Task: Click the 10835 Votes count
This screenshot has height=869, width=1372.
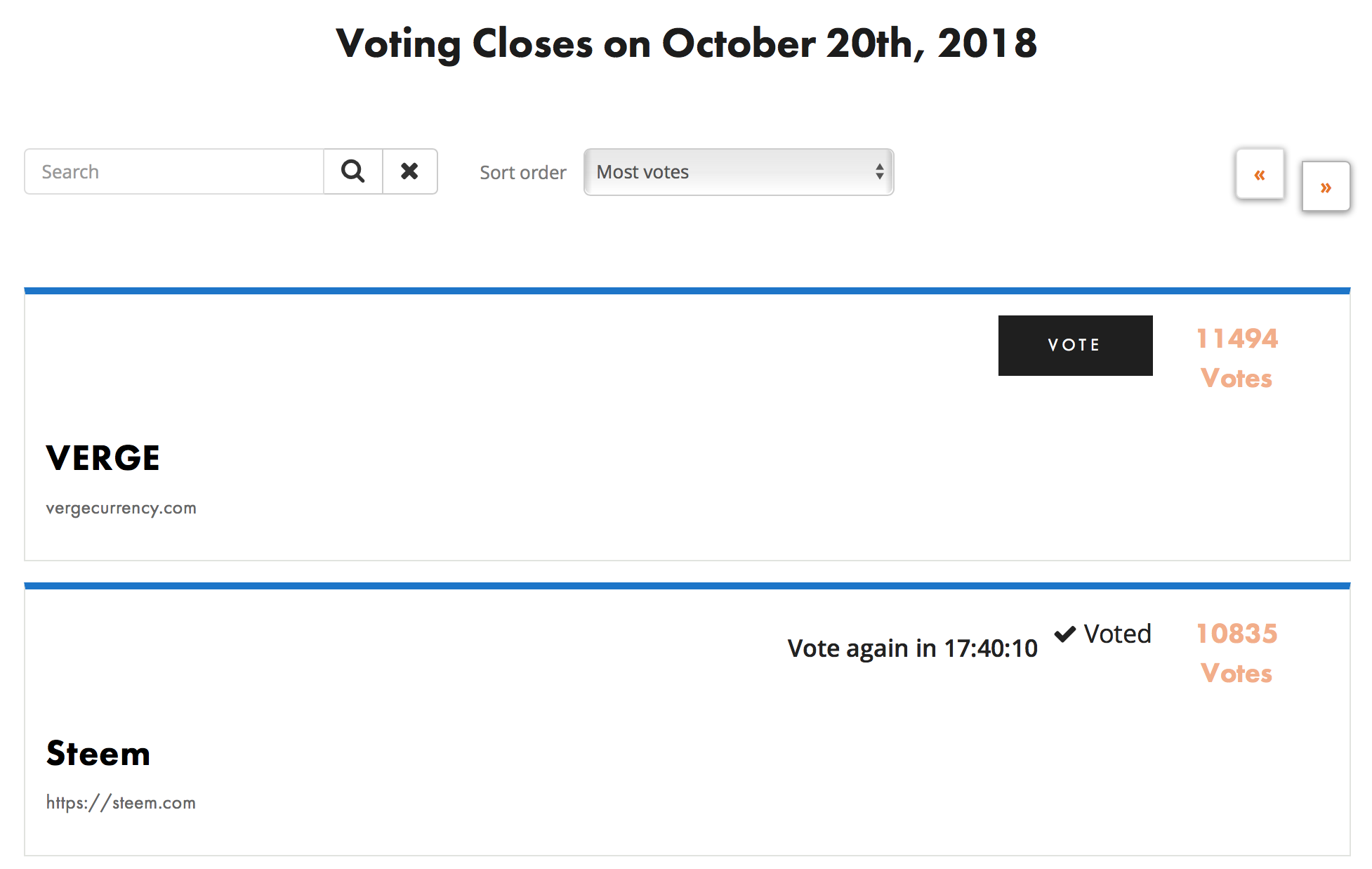Action: point(1236,653)
